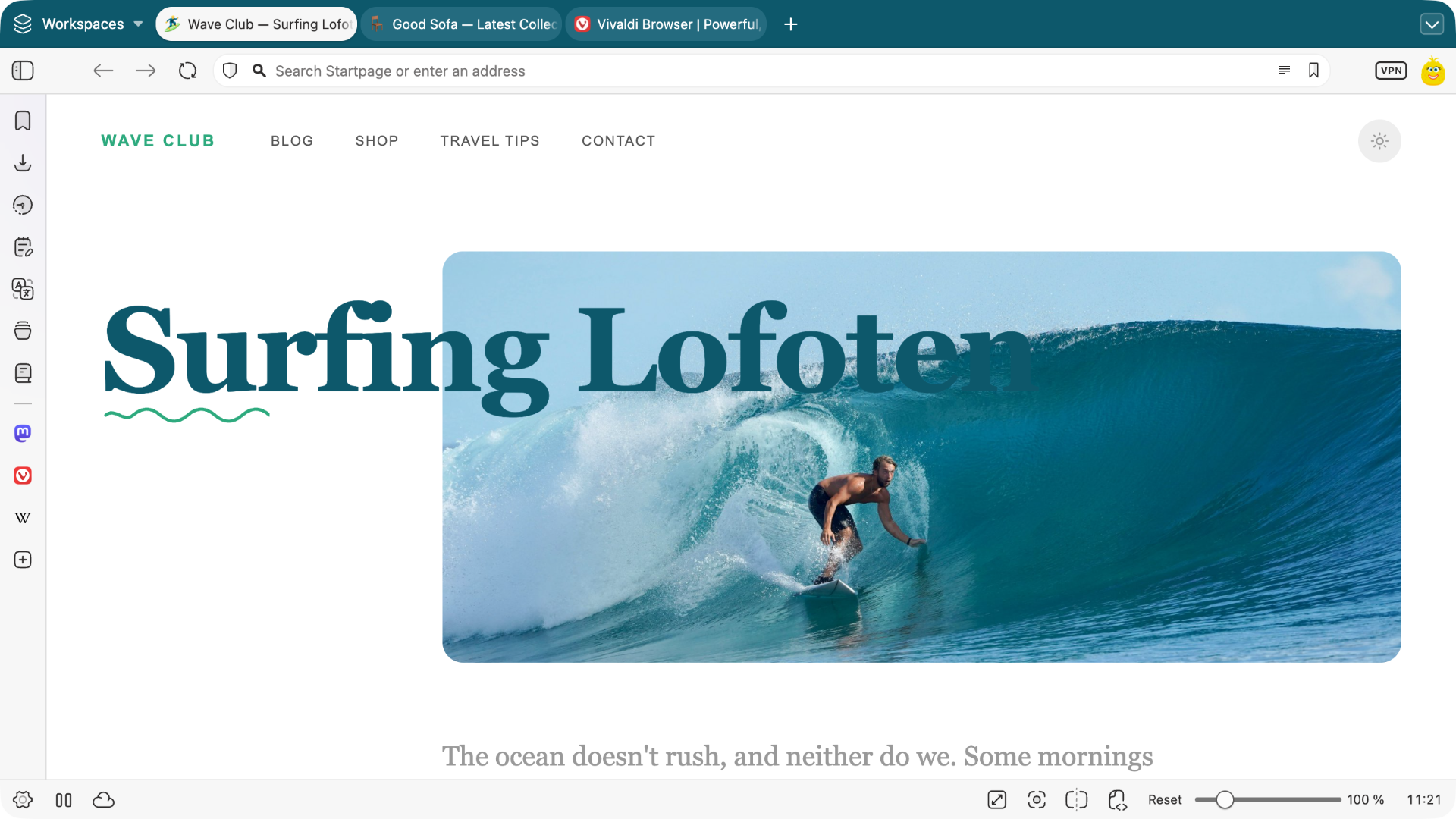The height and width of the screenshot is (819, 1456).
Task: Click the Reader View icon in address bar
Action: point(1284,71)
